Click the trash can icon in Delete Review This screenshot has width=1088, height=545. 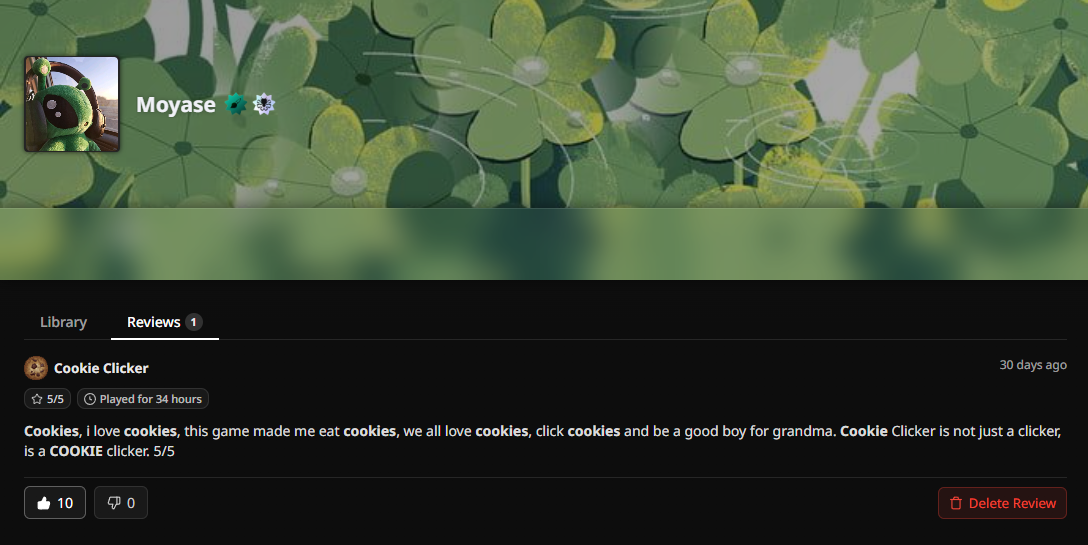(956, 503)
